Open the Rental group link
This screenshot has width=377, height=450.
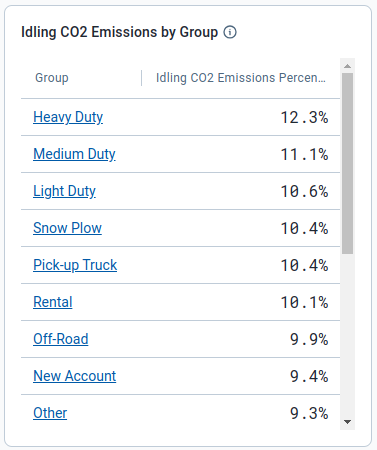[x=53, y=302]
